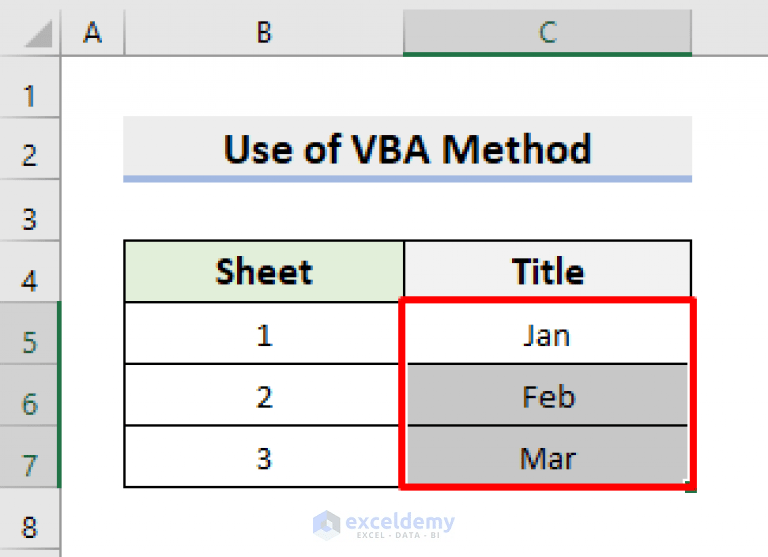
Task: Click the 'Use of VBA Method' title cell
Action: pos(408,148)
